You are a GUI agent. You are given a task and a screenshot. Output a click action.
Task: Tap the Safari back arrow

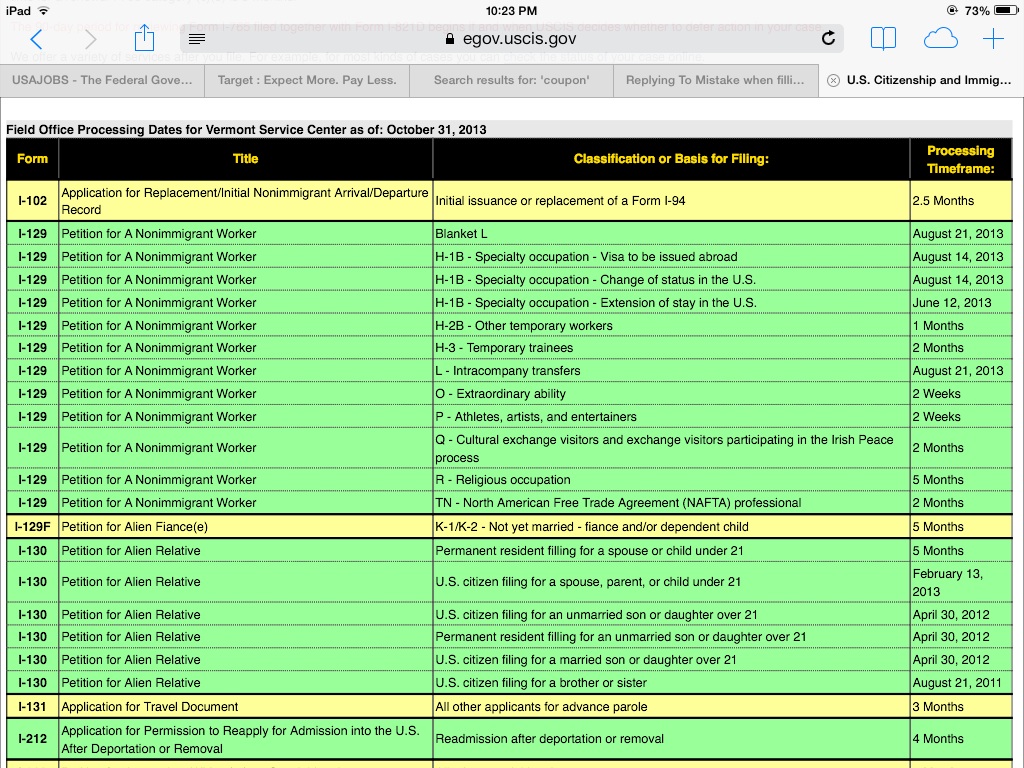coord(37,39)
